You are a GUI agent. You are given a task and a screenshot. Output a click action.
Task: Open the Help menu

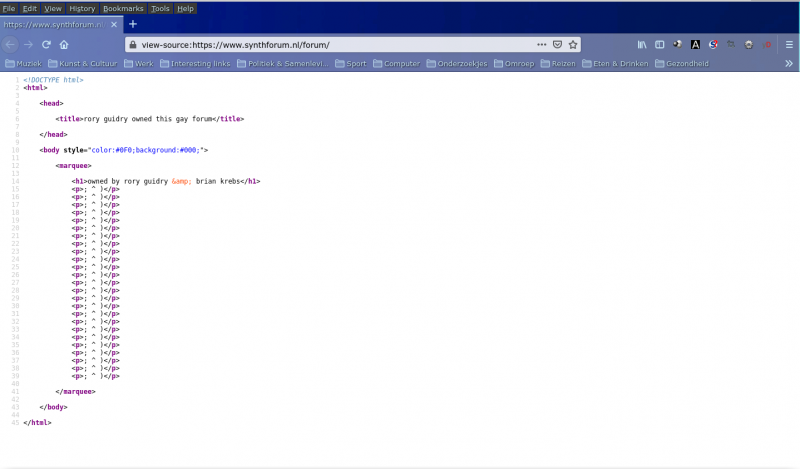click(185, 9)
